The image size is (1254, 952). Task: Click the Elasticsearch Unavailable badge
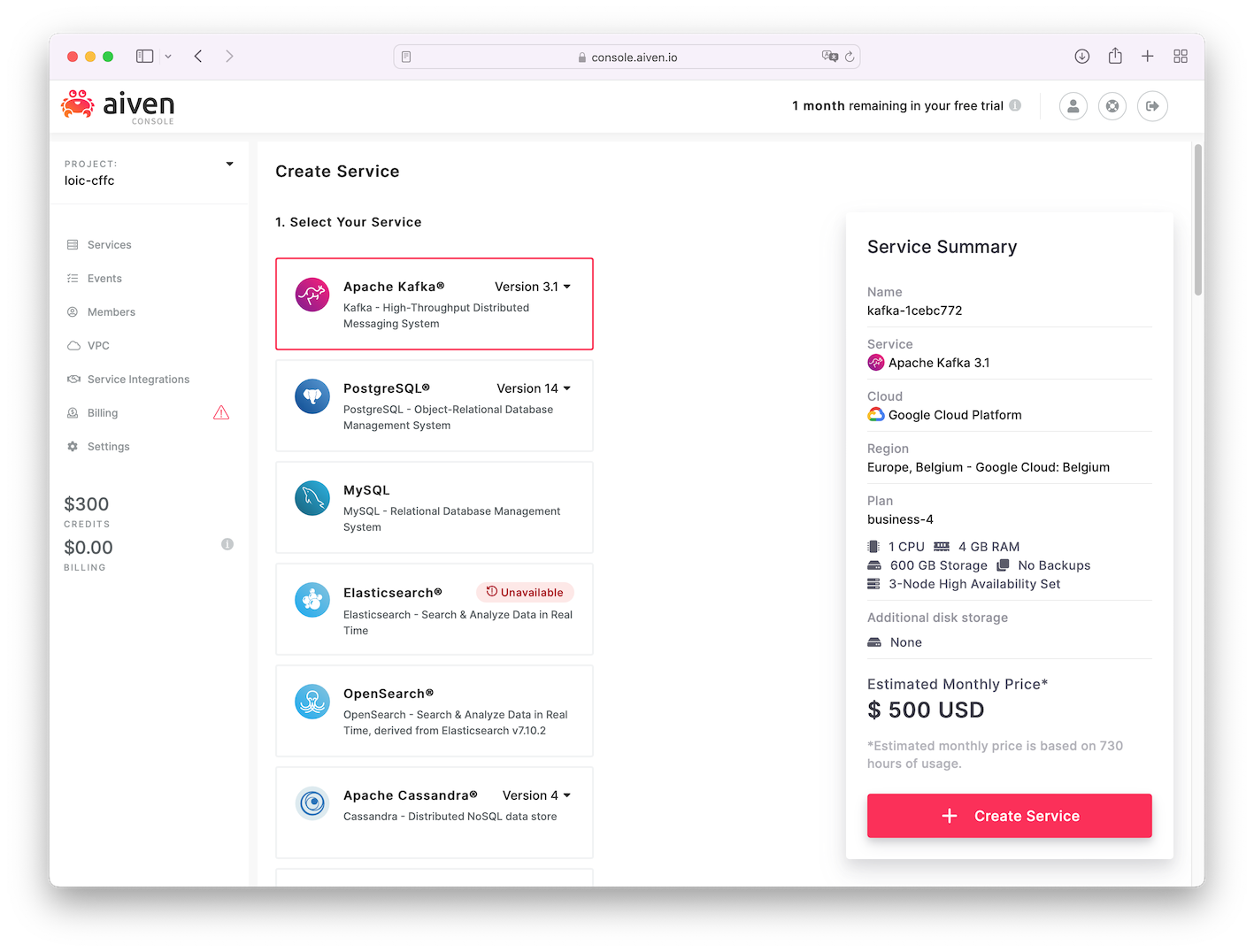point(525,592)
